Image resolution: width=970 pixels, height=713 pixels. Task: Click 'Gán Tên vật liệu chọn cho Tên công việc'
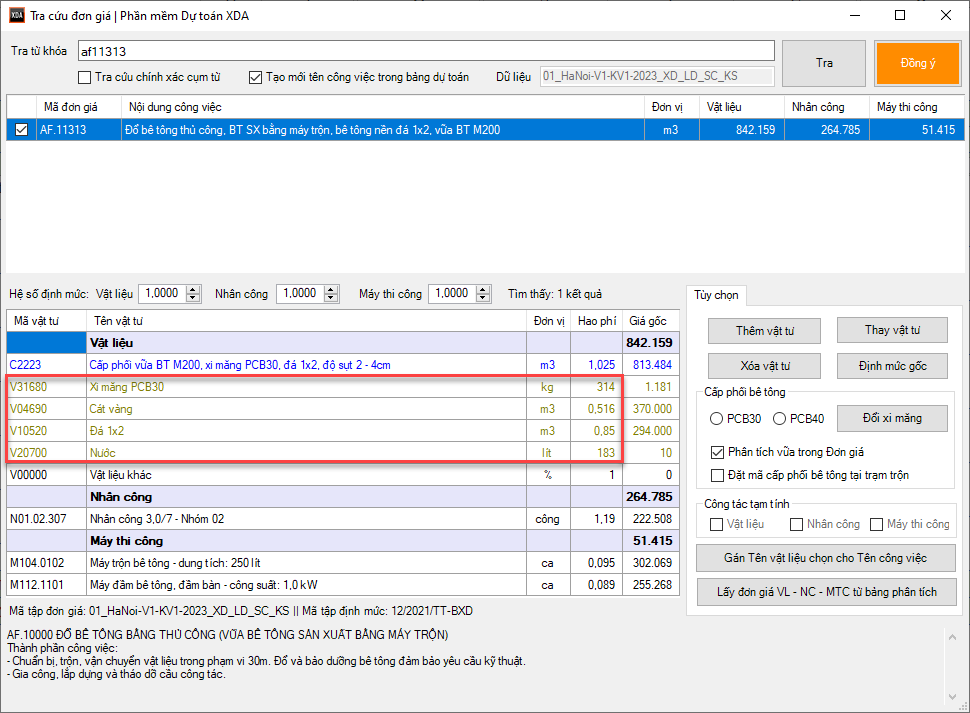(x=825, y=558)
